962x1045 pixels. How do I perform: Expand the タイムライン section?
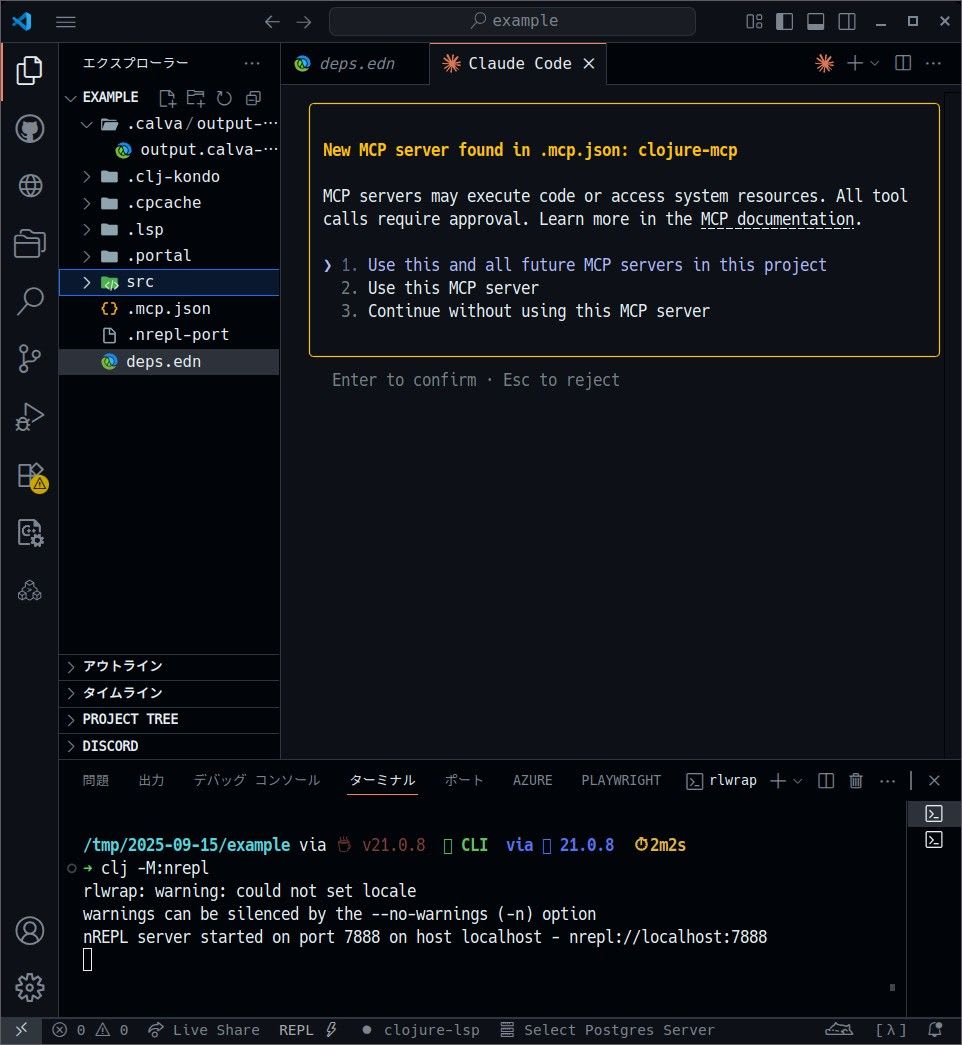[x=169, y=693]
